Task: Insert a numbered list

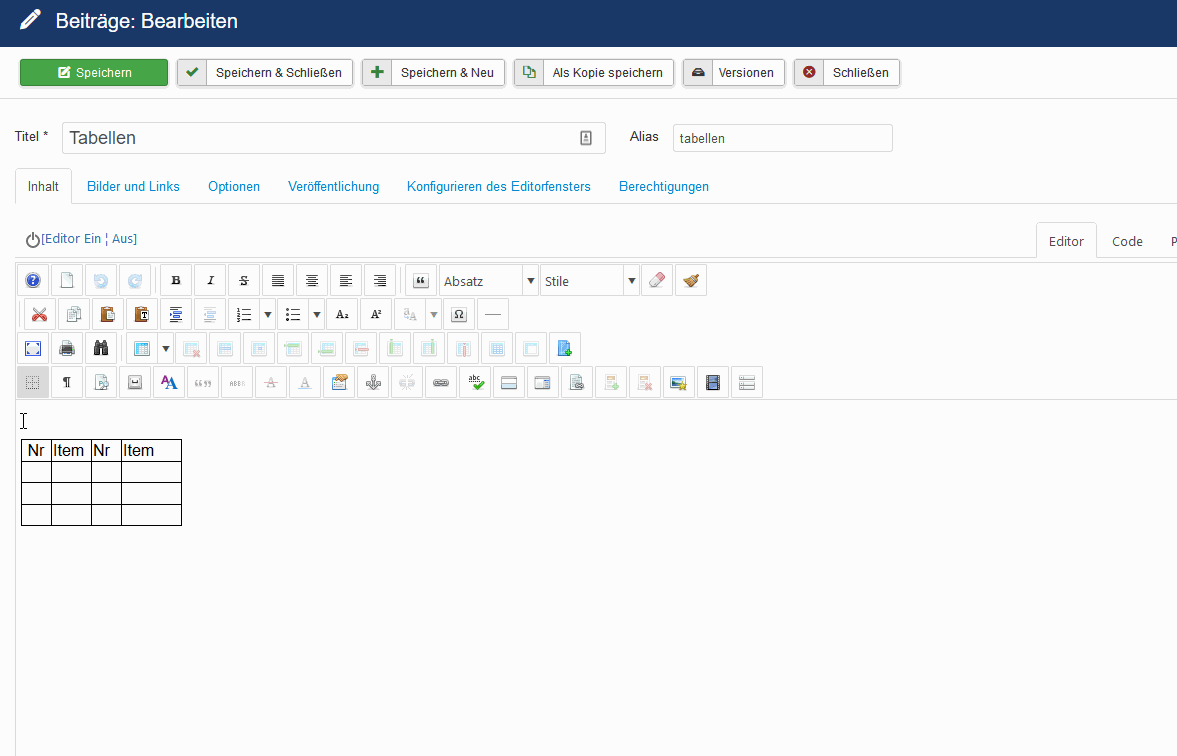Action: (244, 315)
